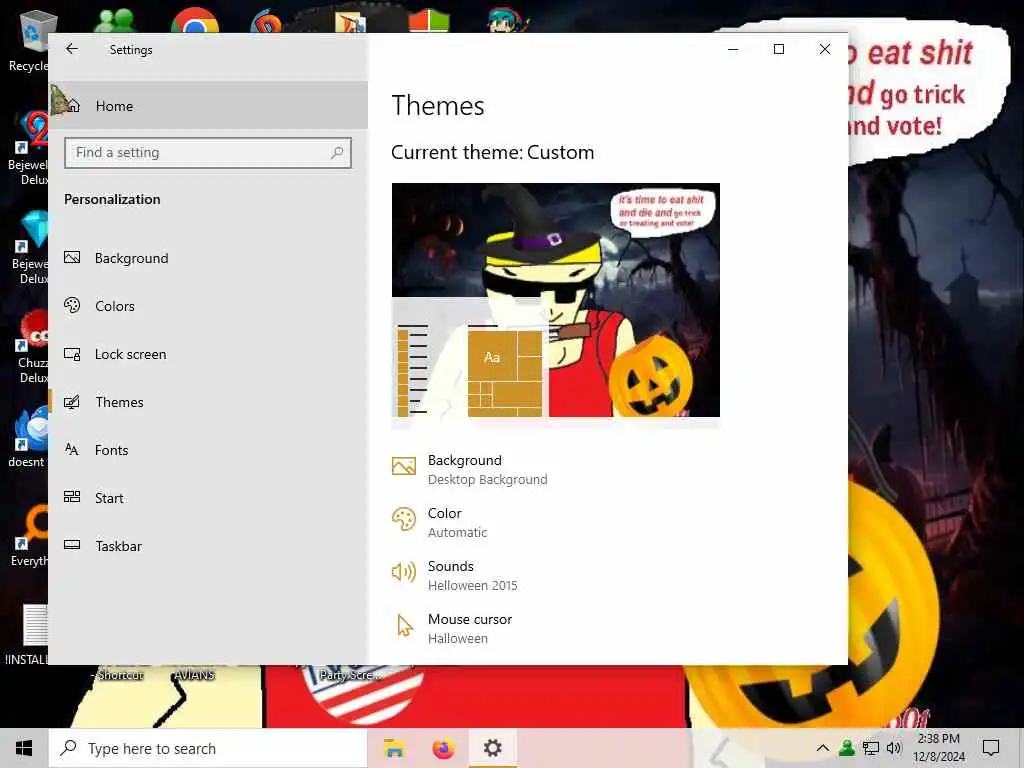Open the notification center icon
The width and height of the screenshot is (1024, 768).
991,748
